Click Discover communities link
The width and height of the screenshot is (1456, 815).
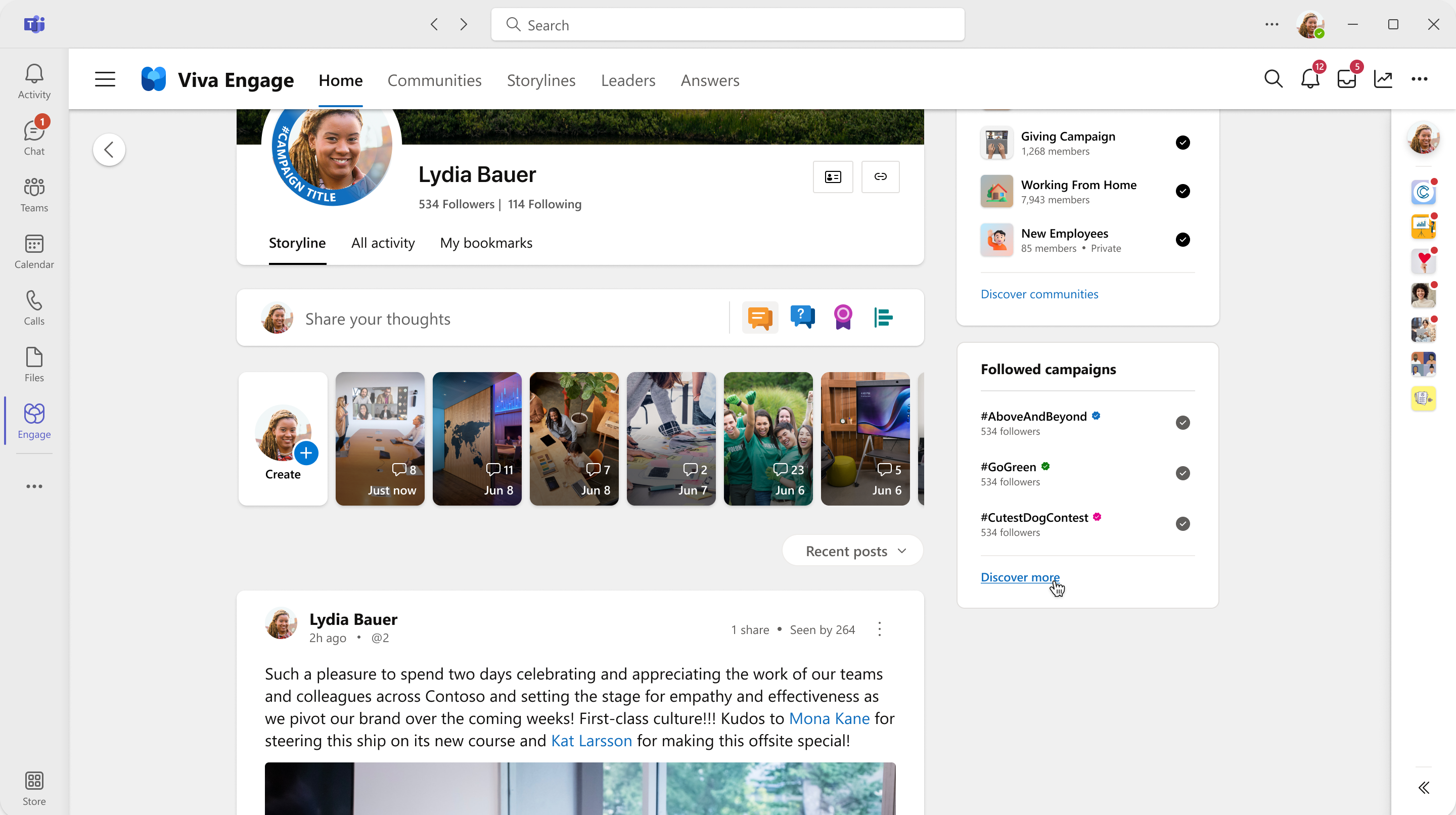coord(1039,293)
